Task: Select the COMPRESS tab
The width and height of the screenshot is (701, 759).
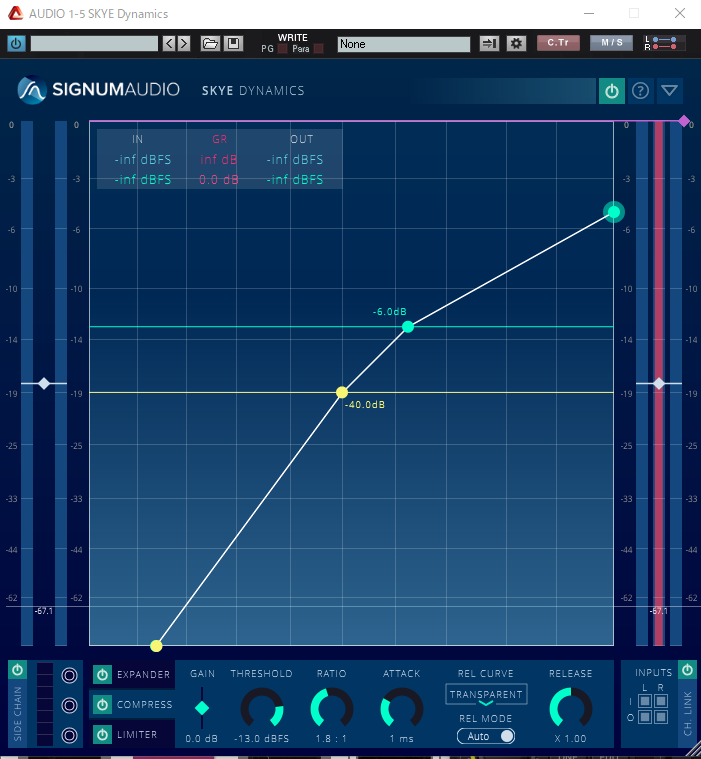Action: 145,705
